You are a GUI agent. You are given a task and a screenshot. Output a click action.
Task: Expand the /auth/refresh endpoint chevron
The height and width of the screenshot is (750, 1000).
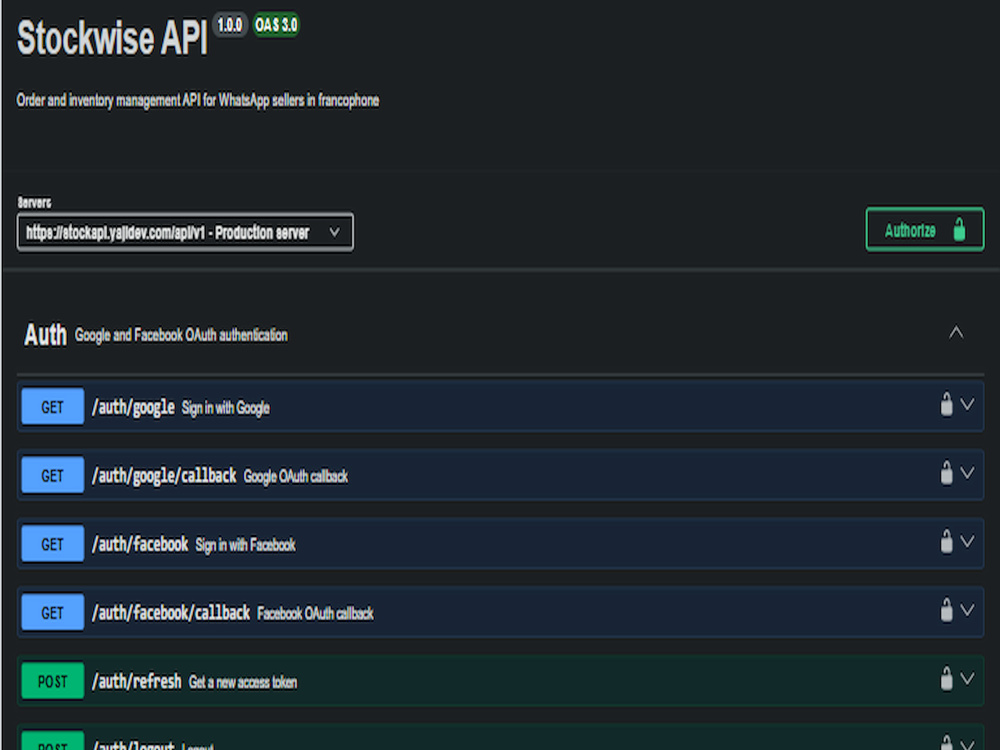(x=967, y=679)
